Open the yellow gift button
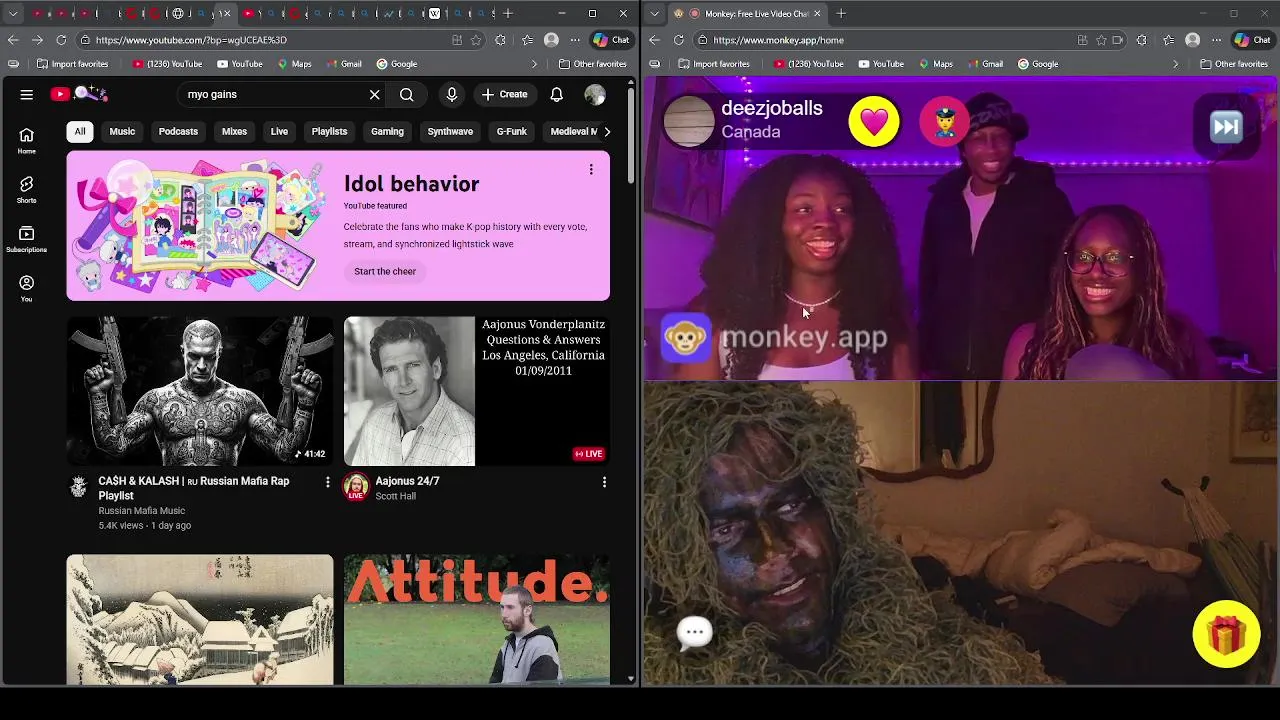1280x720 pixels. 1226,634
